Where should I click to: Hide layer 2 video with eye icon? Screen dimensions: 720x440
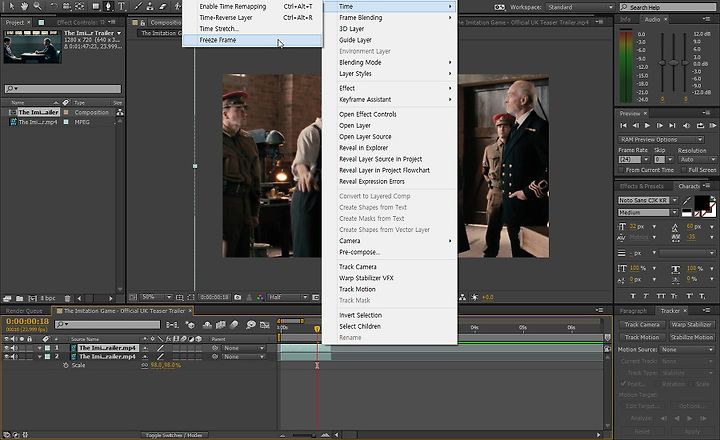pos(6,356)
